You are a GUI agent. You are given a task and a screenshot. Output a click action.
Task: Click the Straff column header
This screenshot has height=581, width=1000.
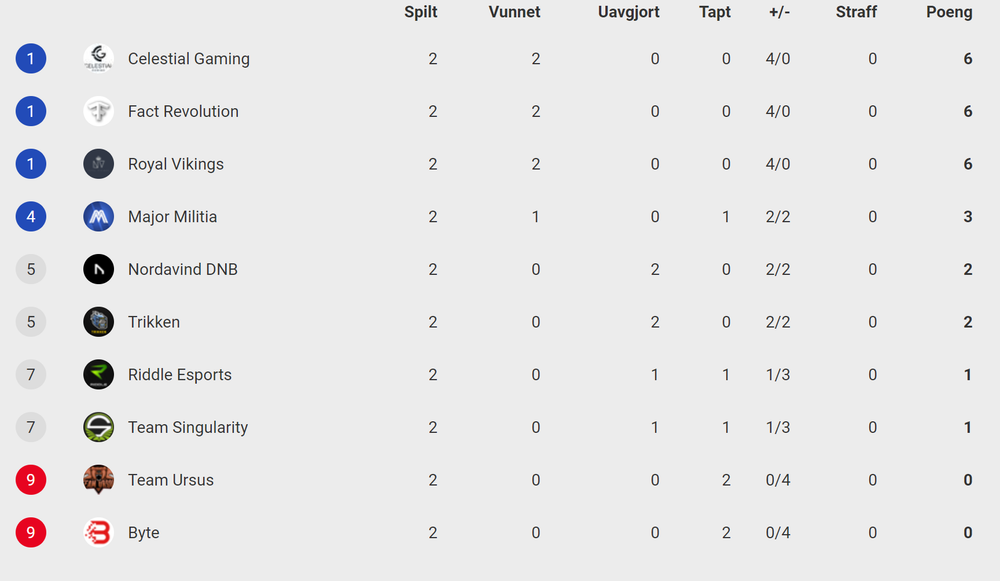pos(856,12)
